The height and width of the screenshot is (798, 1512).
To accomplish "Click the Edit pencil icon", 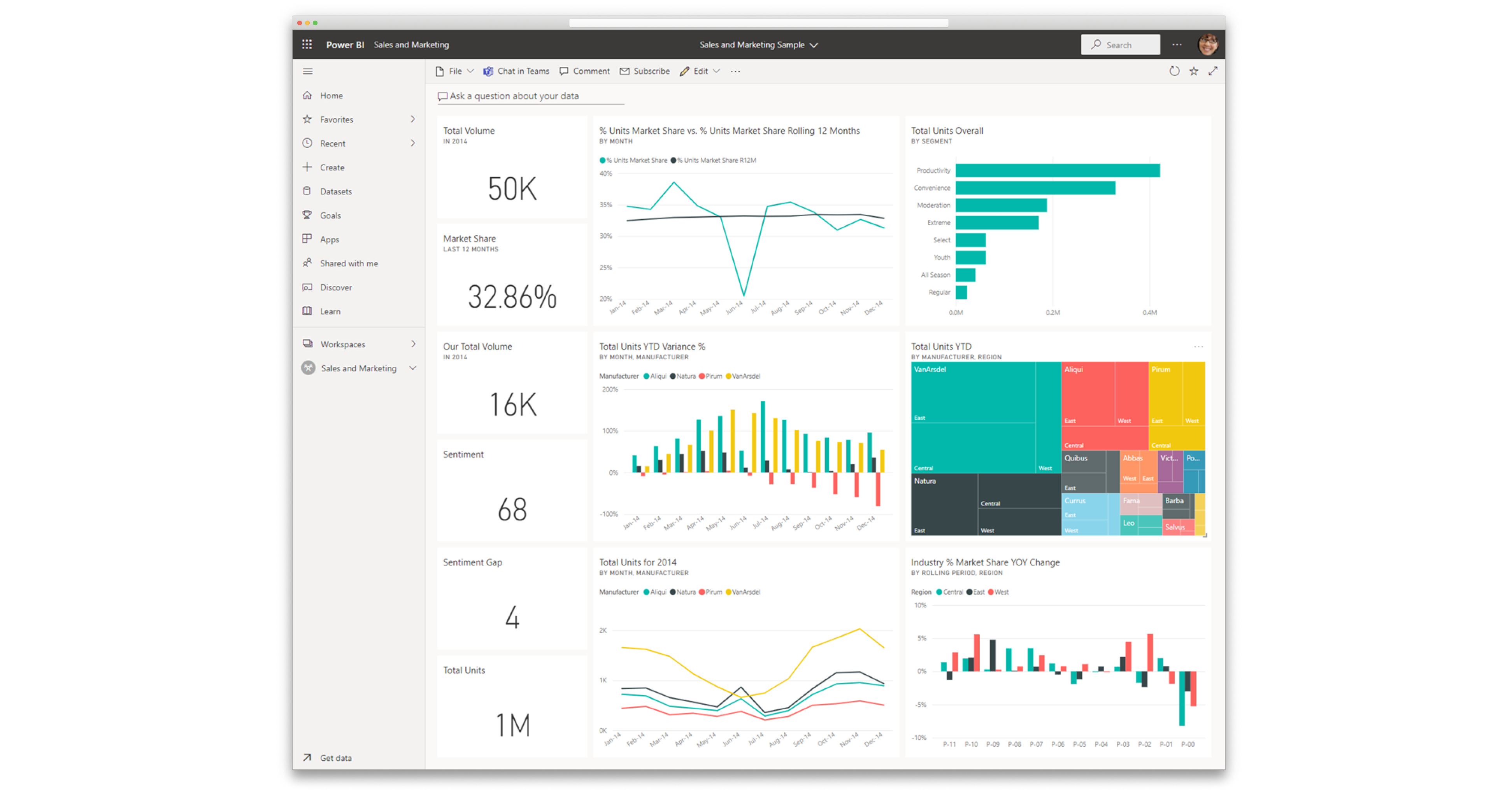I will (x=684, y=71).
